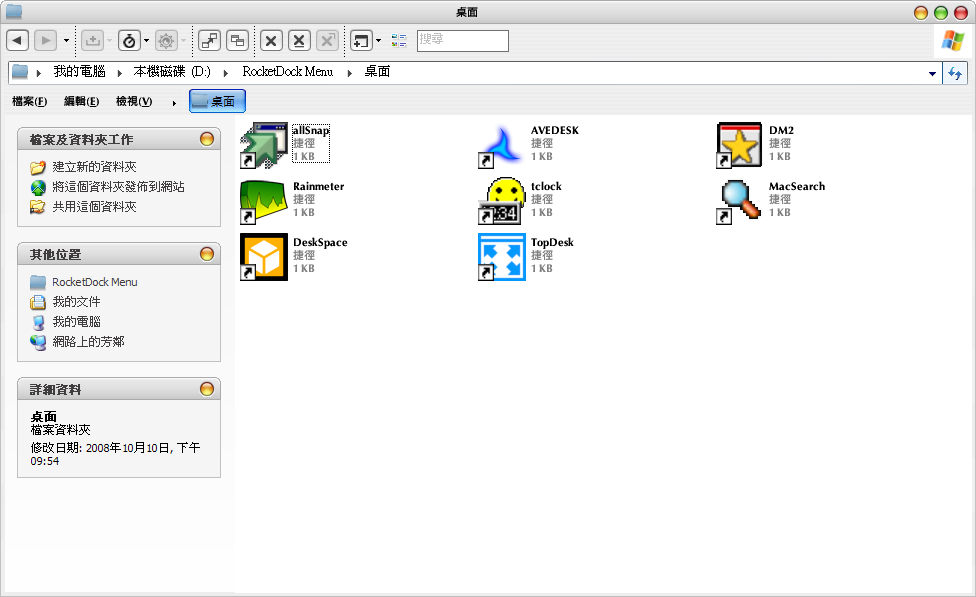976x597 pixels.
Task: Click the first X toolbar button
Action: [271, 41]
